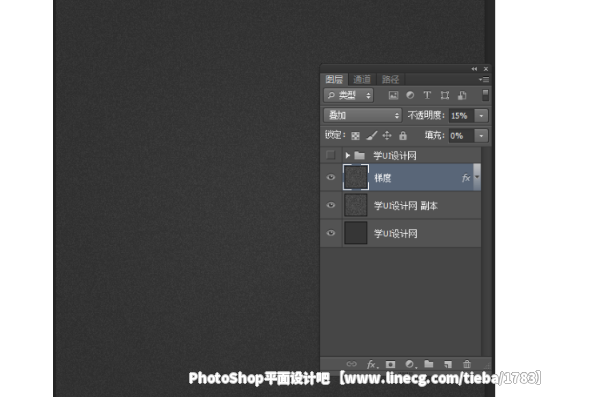The width and height of the screenshot is (597, 397).
Task: Select layer named 学UI设计网 副本
Action: (406, 206)
